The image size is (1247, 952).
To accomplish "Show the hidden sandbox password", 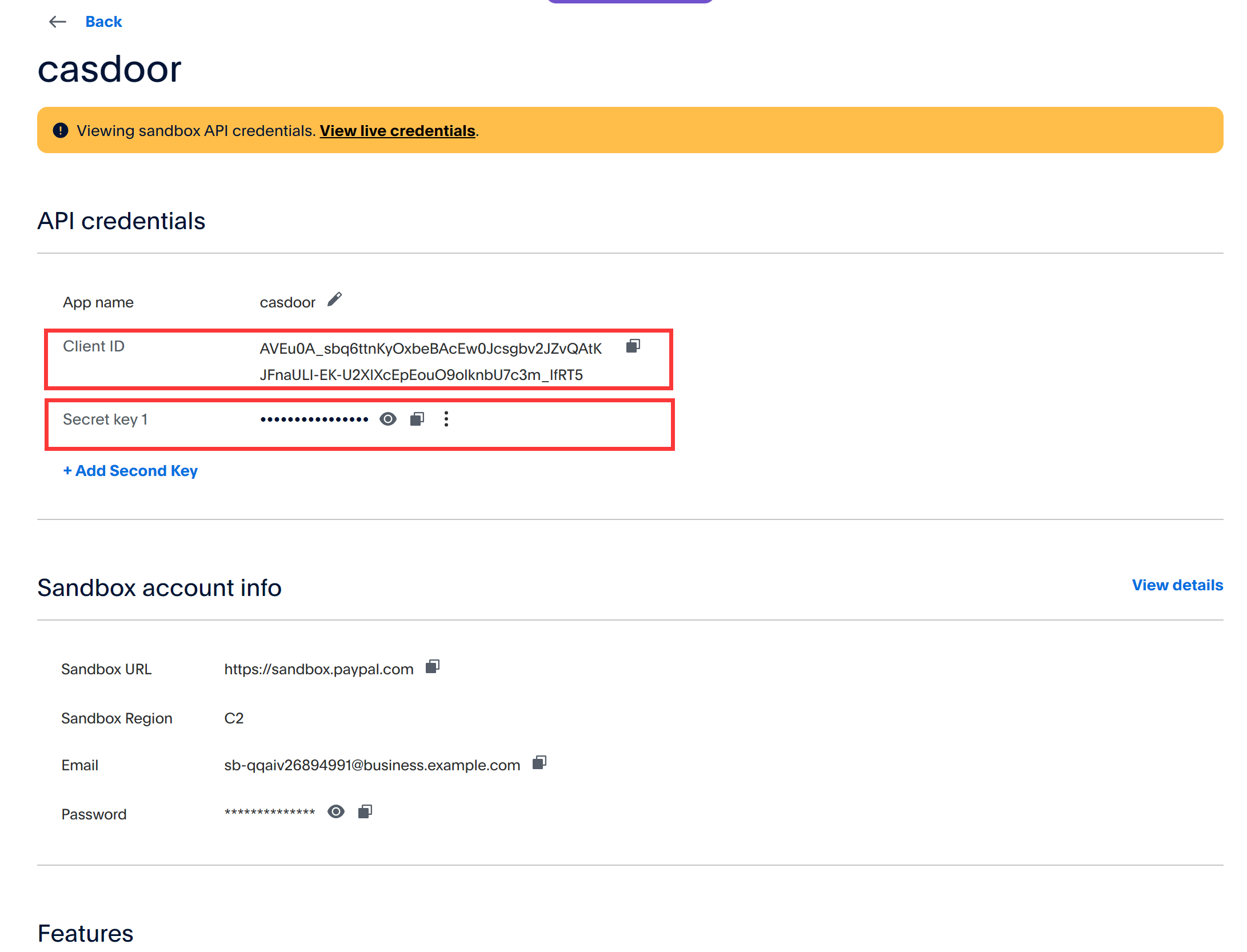I will [x=336, y=811].
